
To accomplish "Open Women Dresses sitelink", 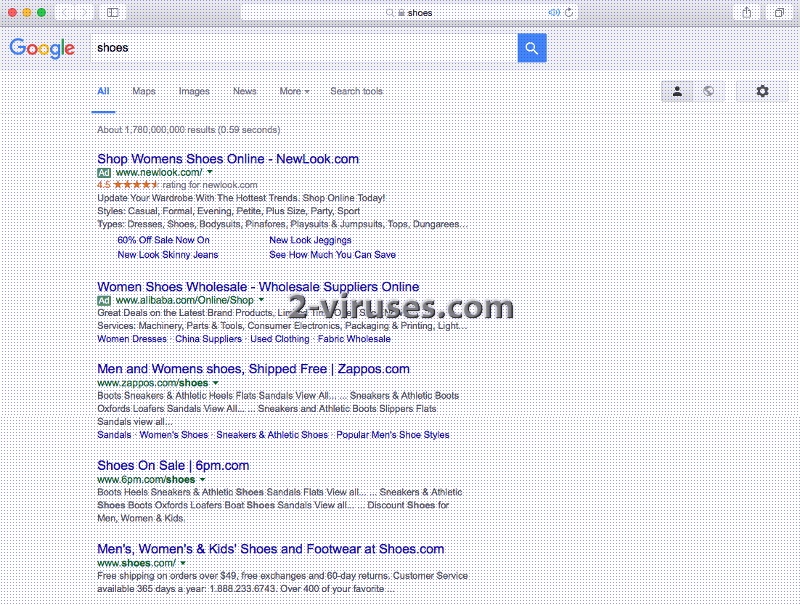I will 132,339.
